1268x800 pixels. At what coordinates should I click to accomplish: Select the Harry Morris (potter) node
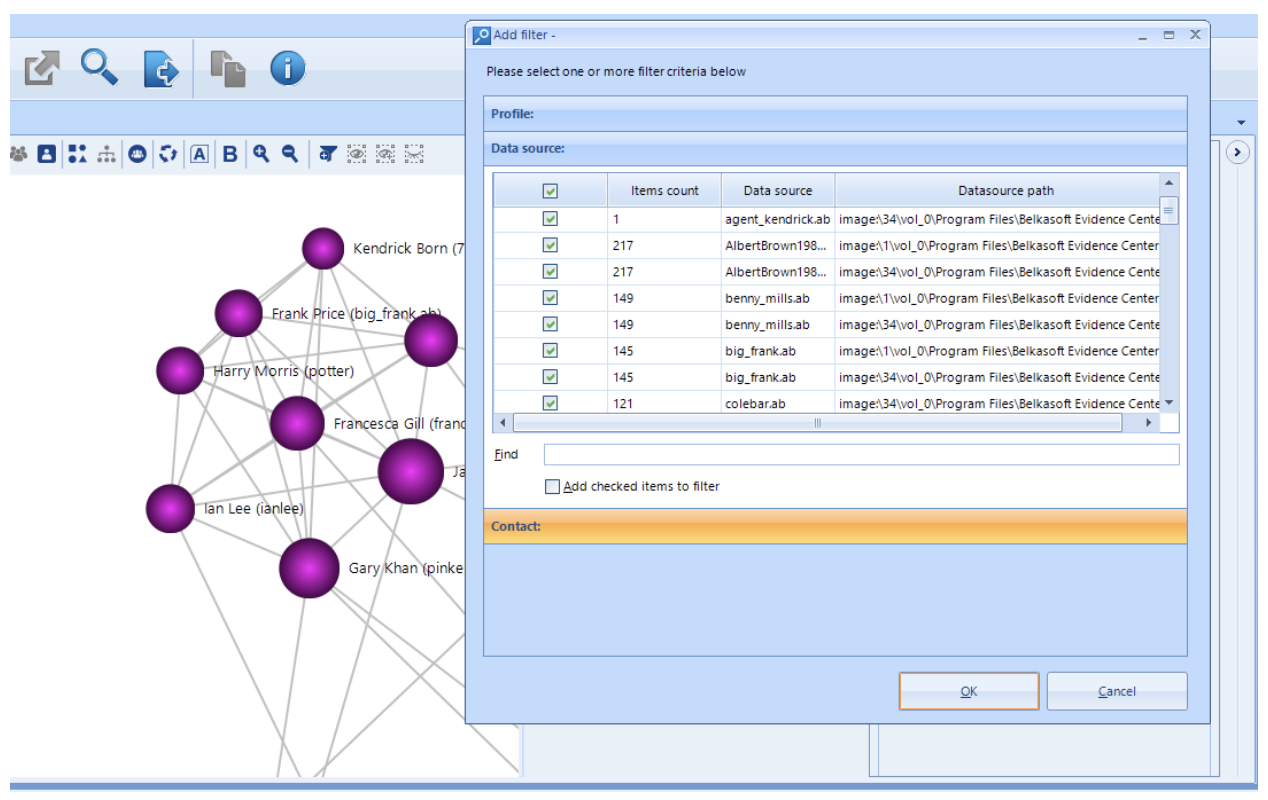click(x=180, y=370)
